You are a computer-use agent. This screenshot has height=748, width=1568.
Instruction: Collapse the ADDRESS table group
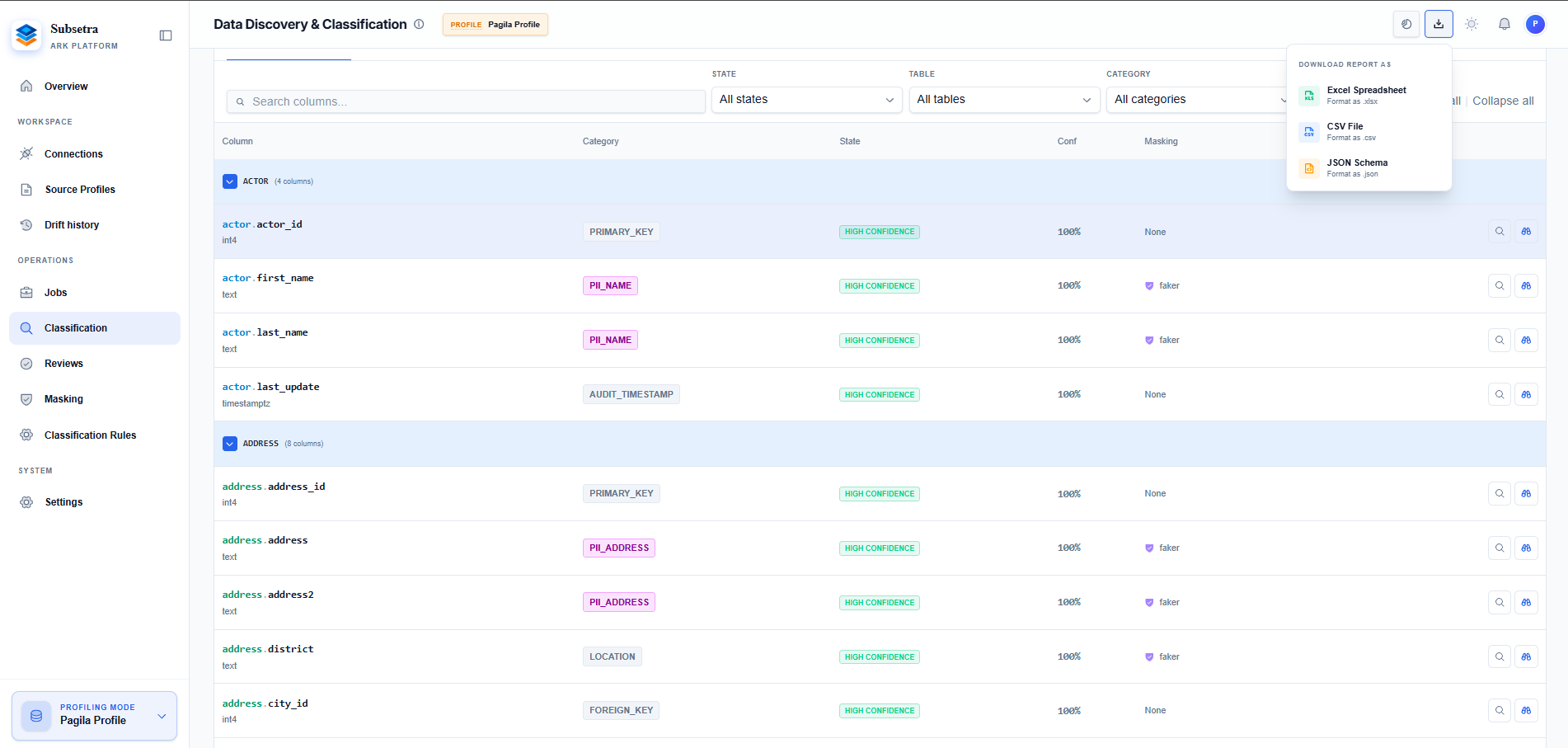(x=230, y=444)
